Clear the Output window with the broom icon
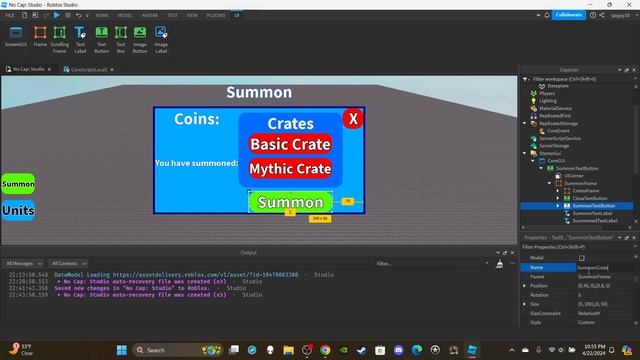This screenshot has height=360, width=640. click(x=499, y=264)
